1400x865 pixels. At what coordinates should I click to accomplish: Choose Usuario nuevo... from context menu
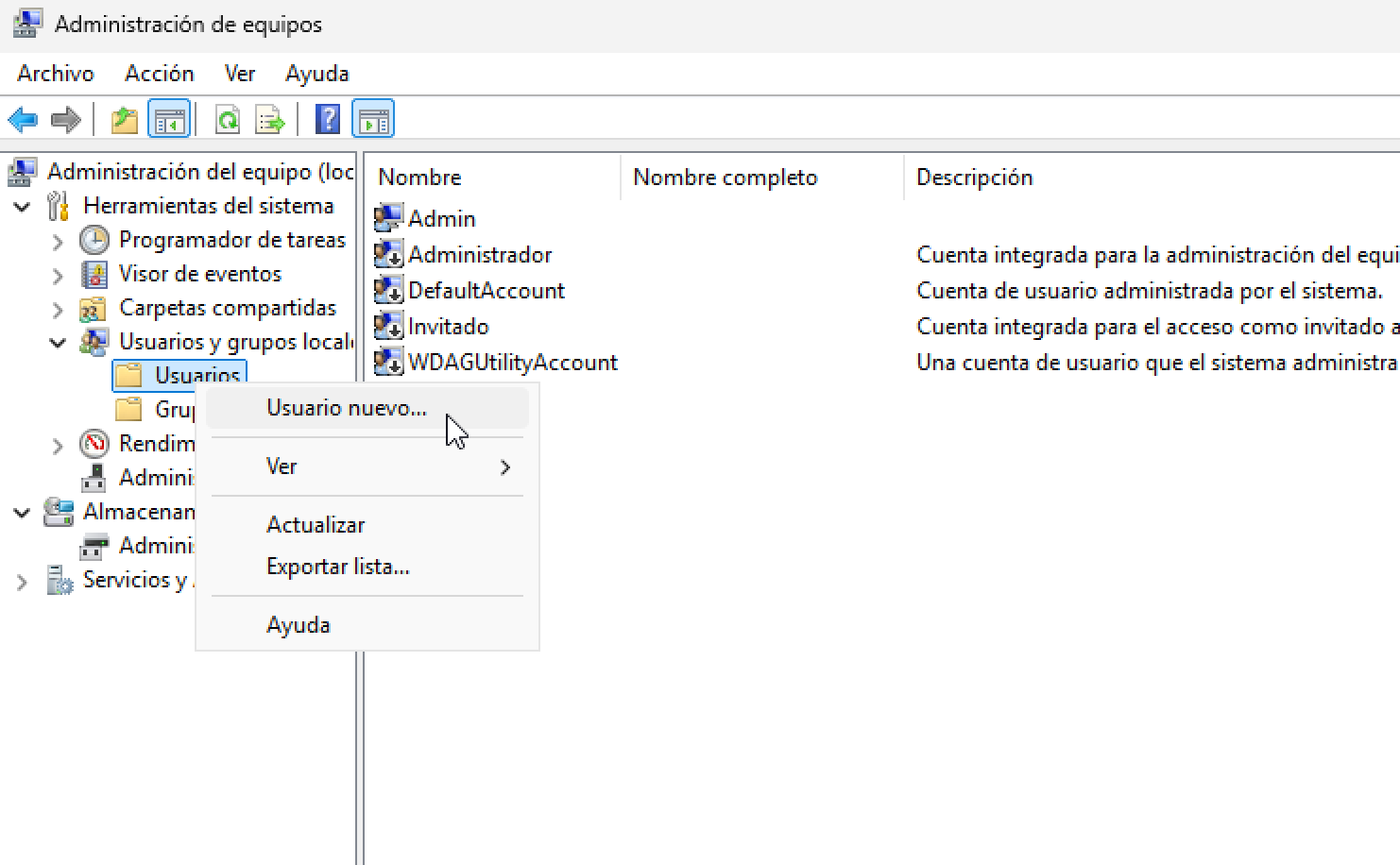(x=367, y=408)
